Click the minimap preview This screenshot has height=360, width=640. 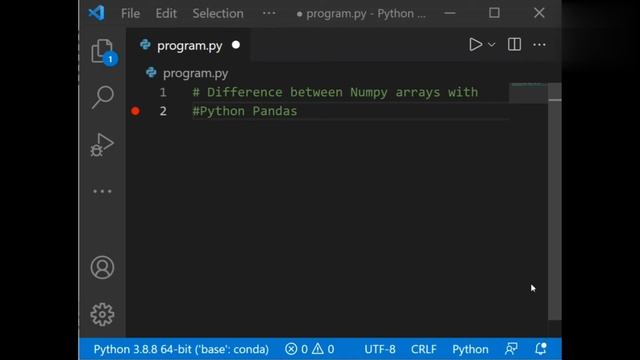tap(528, 93)
